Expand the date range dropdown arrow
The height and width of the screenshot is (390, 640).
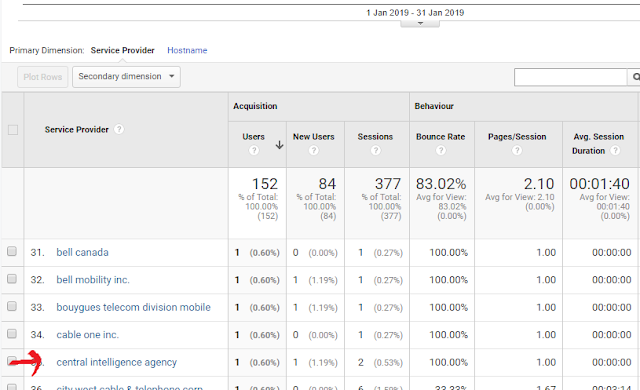click(x=420, y=24)
